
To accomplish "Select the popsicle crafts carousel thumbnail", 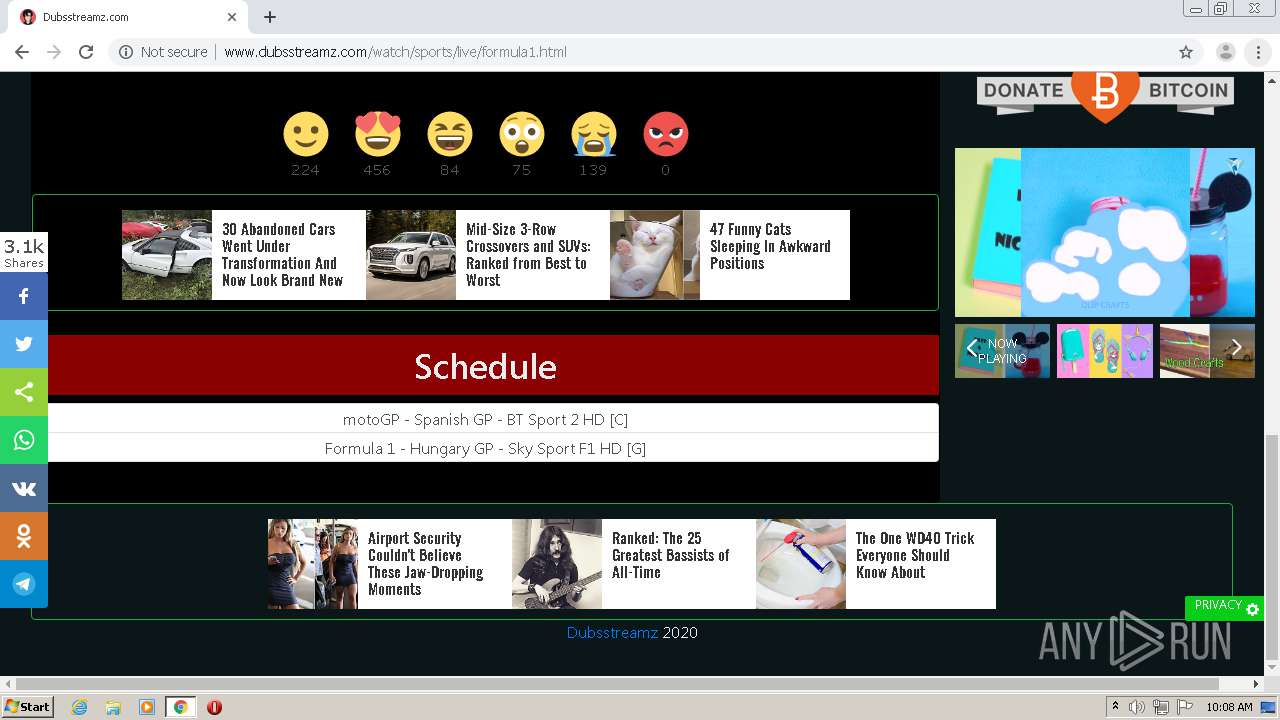I will pyautogui.click(x=1105, y=351).
